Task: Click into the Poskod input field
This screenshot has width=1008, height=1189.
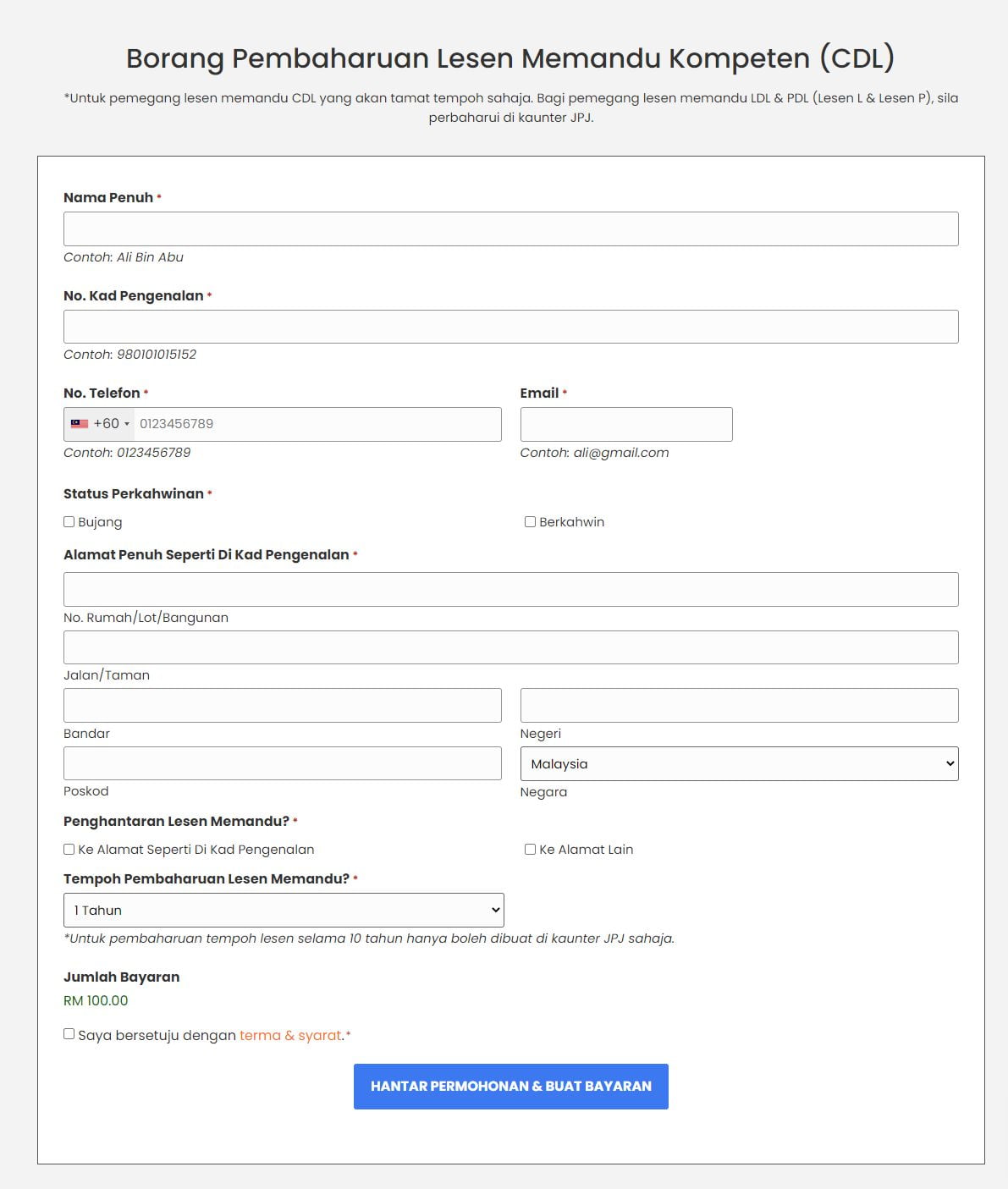Action: point(284,762)
